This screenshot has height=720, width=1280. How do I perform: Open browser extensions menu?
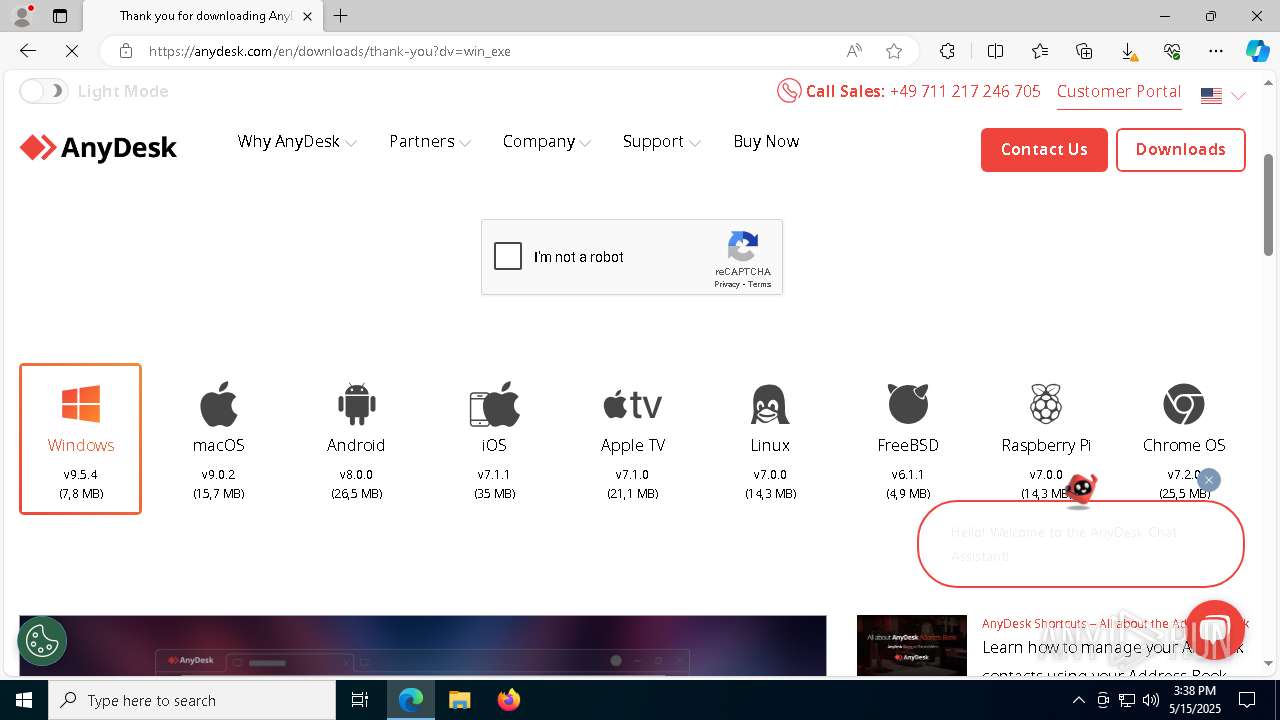[x=947, y=51]
